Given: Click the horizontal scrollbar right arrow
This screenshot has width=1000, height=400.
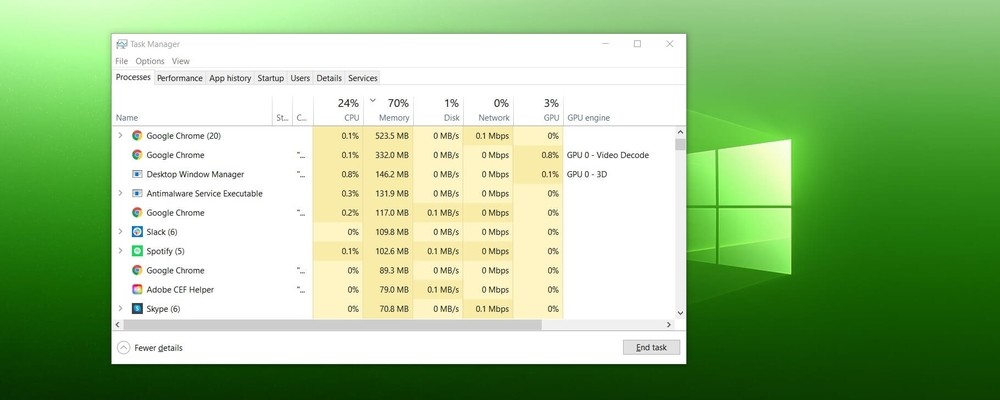Looking at the screenshot, I should coord(669,325).
